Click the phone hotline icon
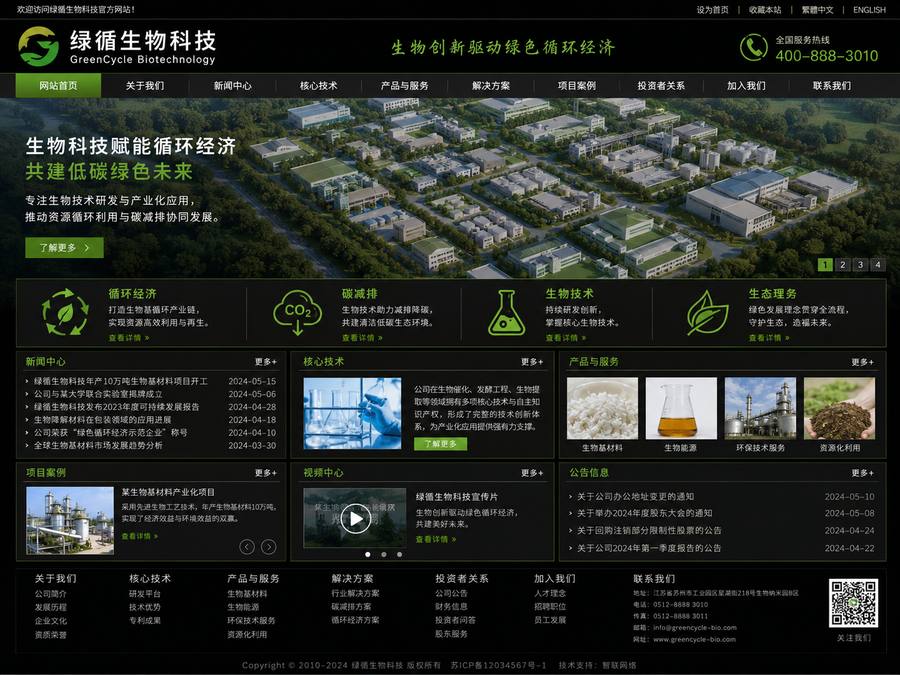Screen dimensions: 900x675 (x=754, y=47)
